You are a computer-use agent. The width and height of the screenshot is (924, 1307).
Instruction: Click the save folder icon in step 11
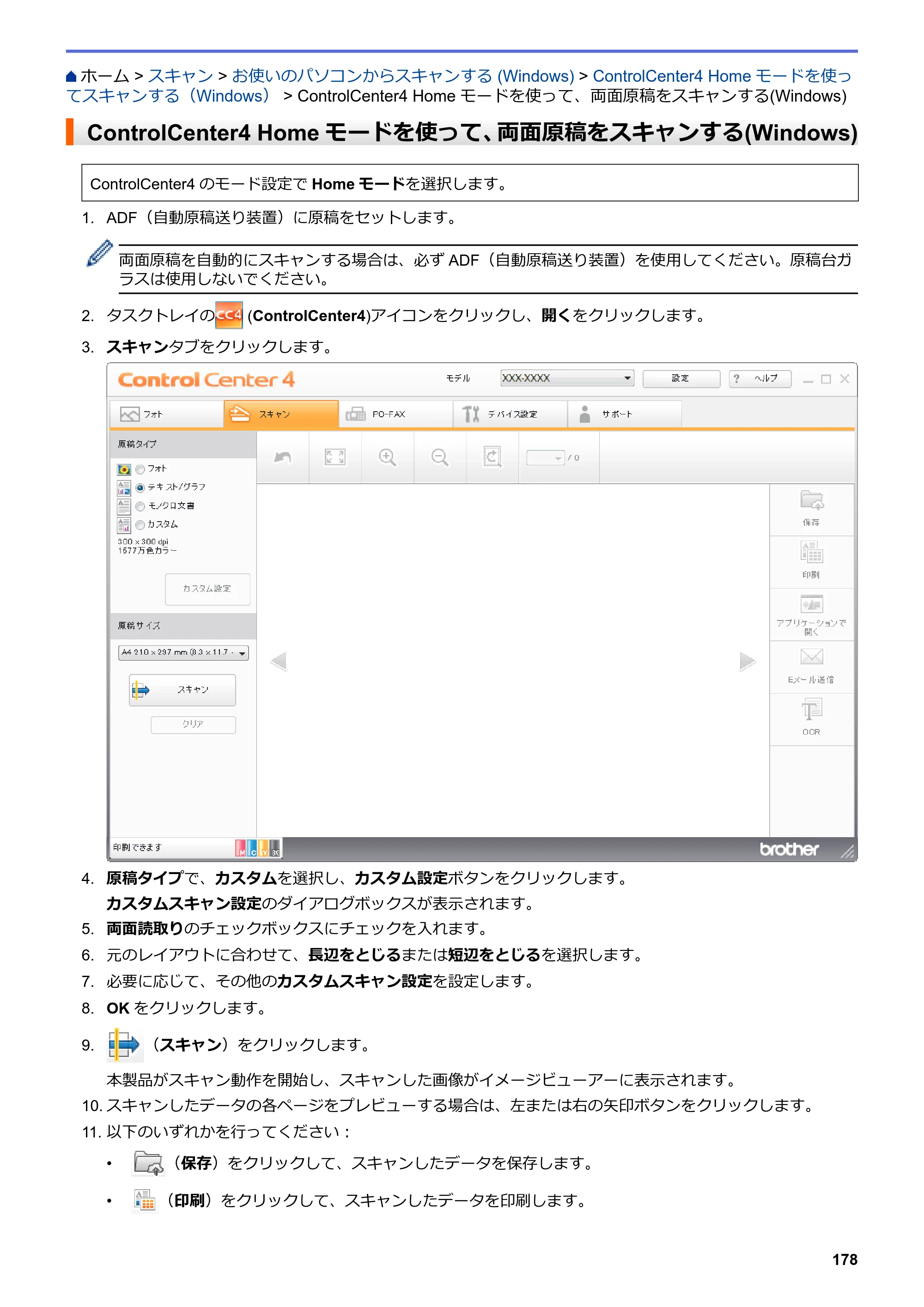point(149,1163)
